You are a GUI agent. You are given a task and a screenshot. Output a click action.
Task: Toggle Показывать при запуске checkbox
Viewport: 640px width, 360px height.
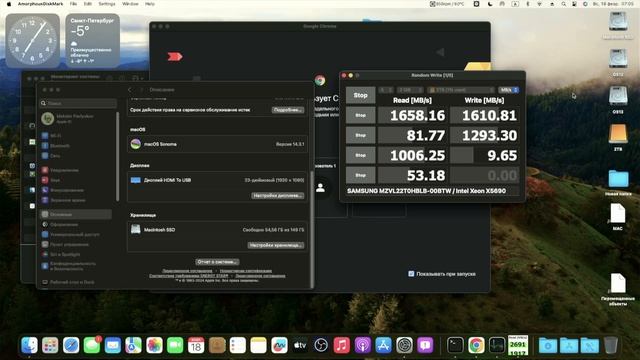(411, 274)
